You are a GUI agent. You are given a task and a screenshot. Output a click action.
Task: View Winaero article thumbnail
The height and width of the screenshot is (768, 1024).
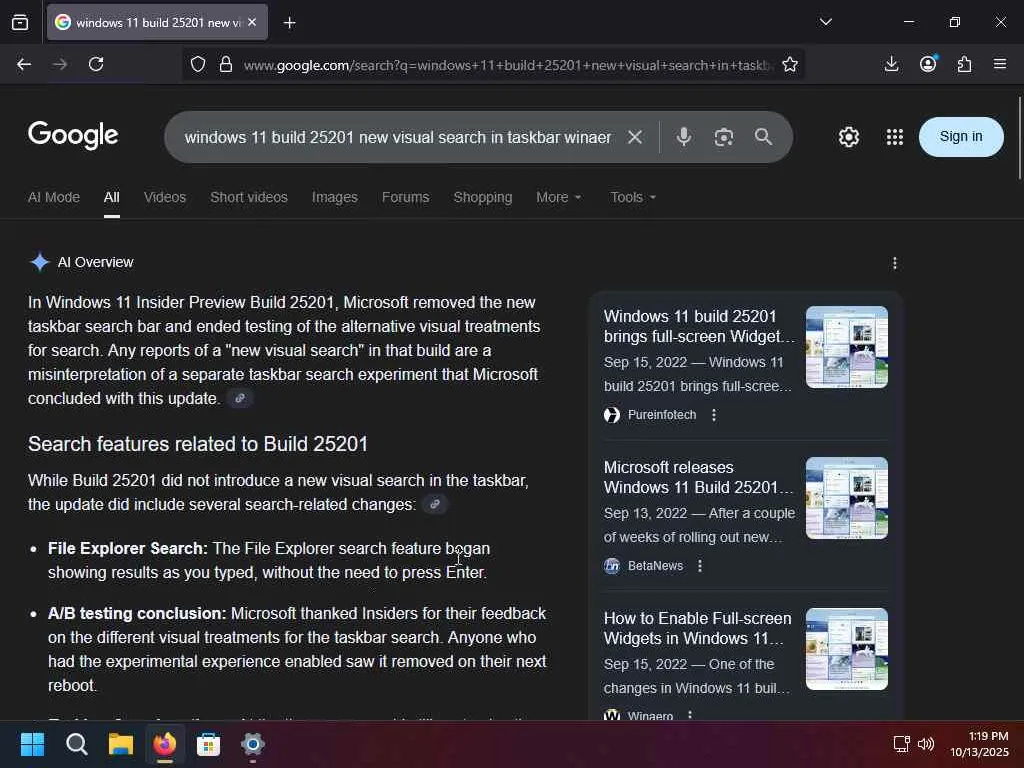click(x=846, y=648)
